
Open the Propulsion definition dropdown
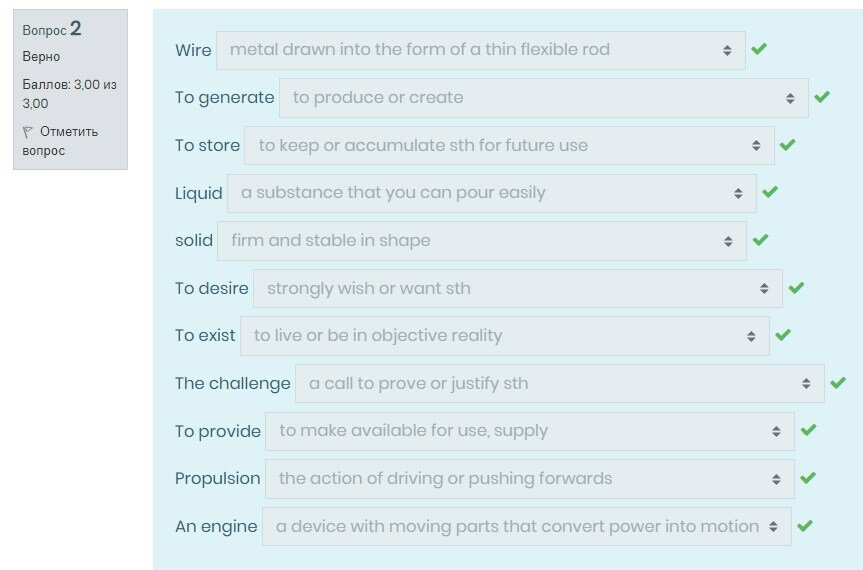(x=529, y=479)
